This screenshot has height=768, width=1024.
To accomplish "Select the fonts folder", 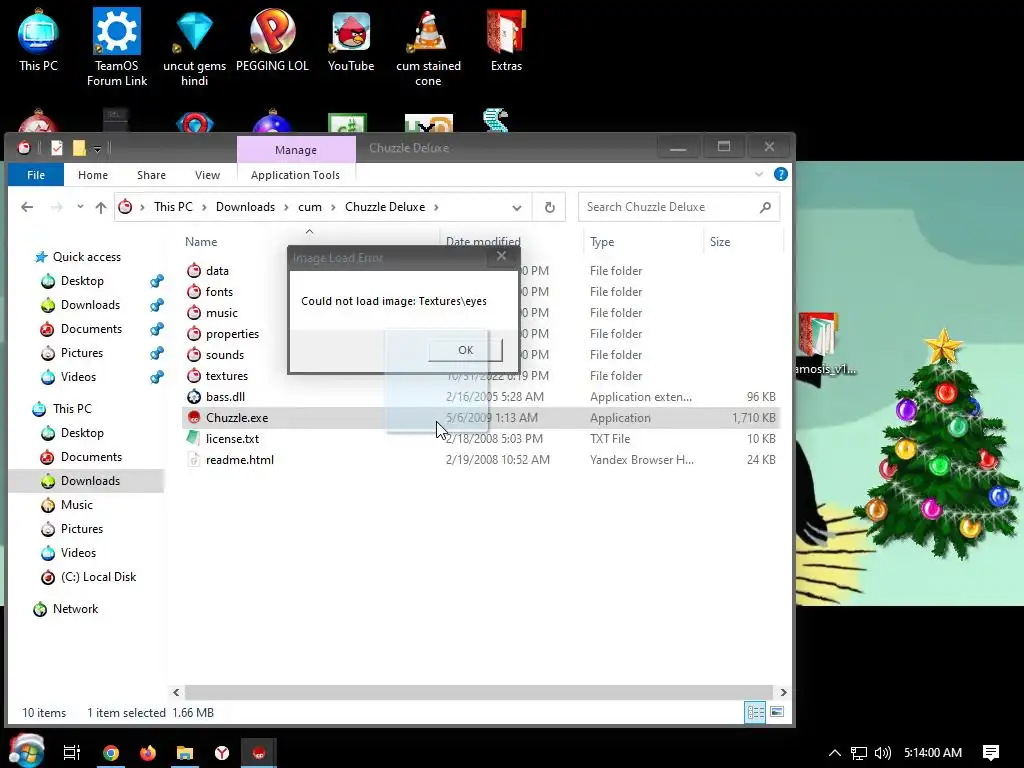I will (219, 291).
